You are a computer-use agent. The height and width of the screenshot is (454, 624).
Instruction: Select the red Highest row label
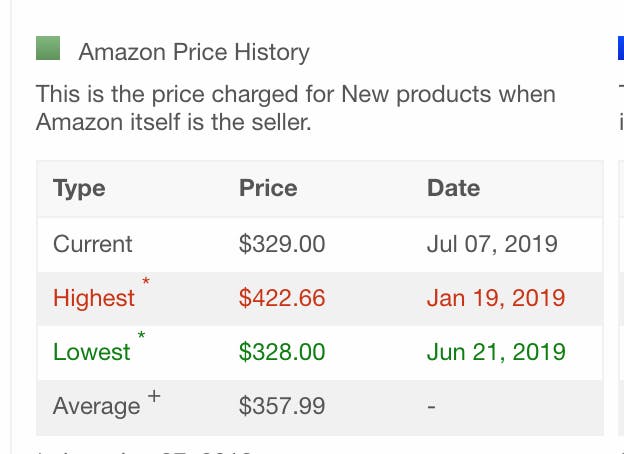(94, 298)
